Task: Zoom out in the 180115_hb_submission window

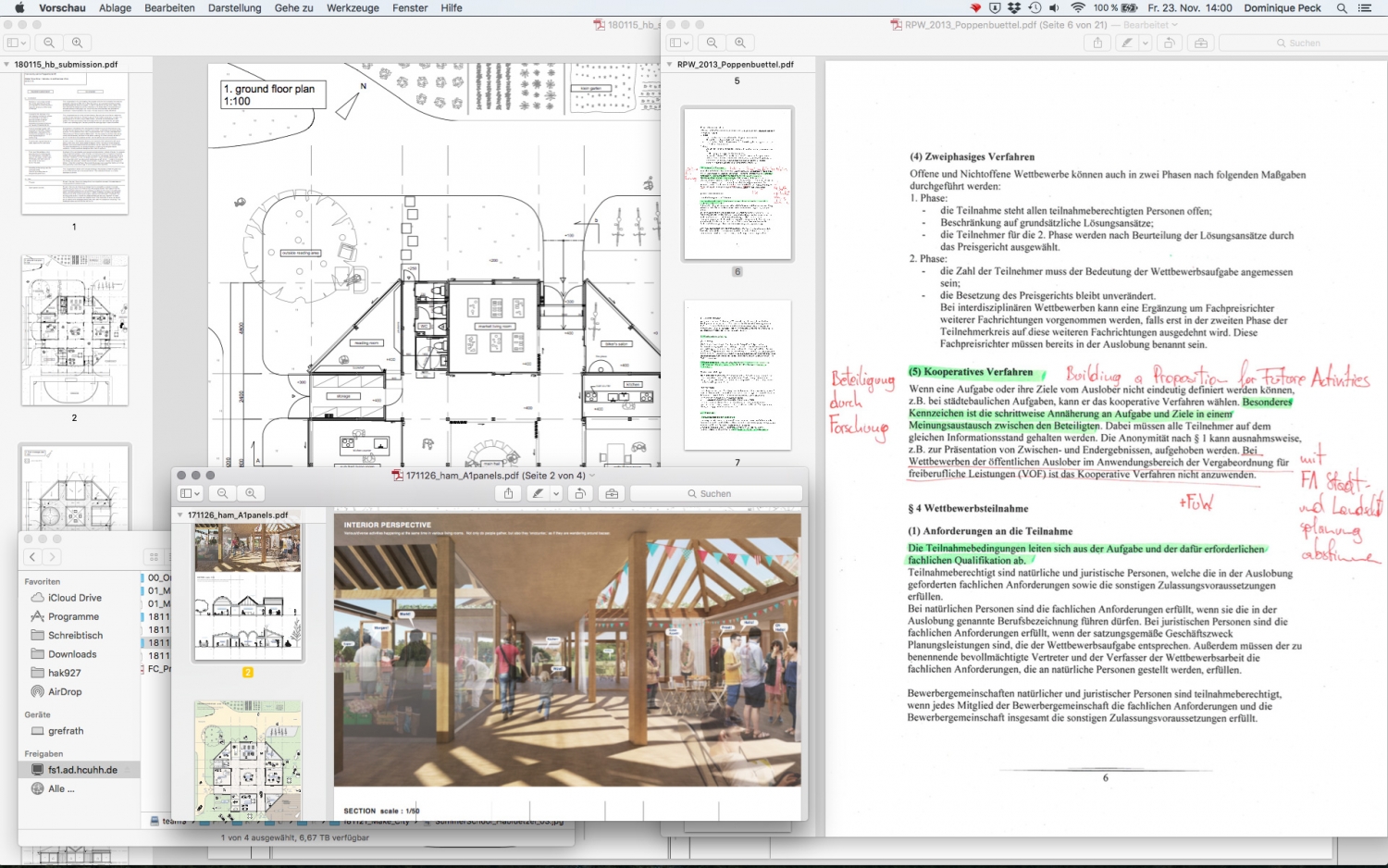Action: pos(49,43)
